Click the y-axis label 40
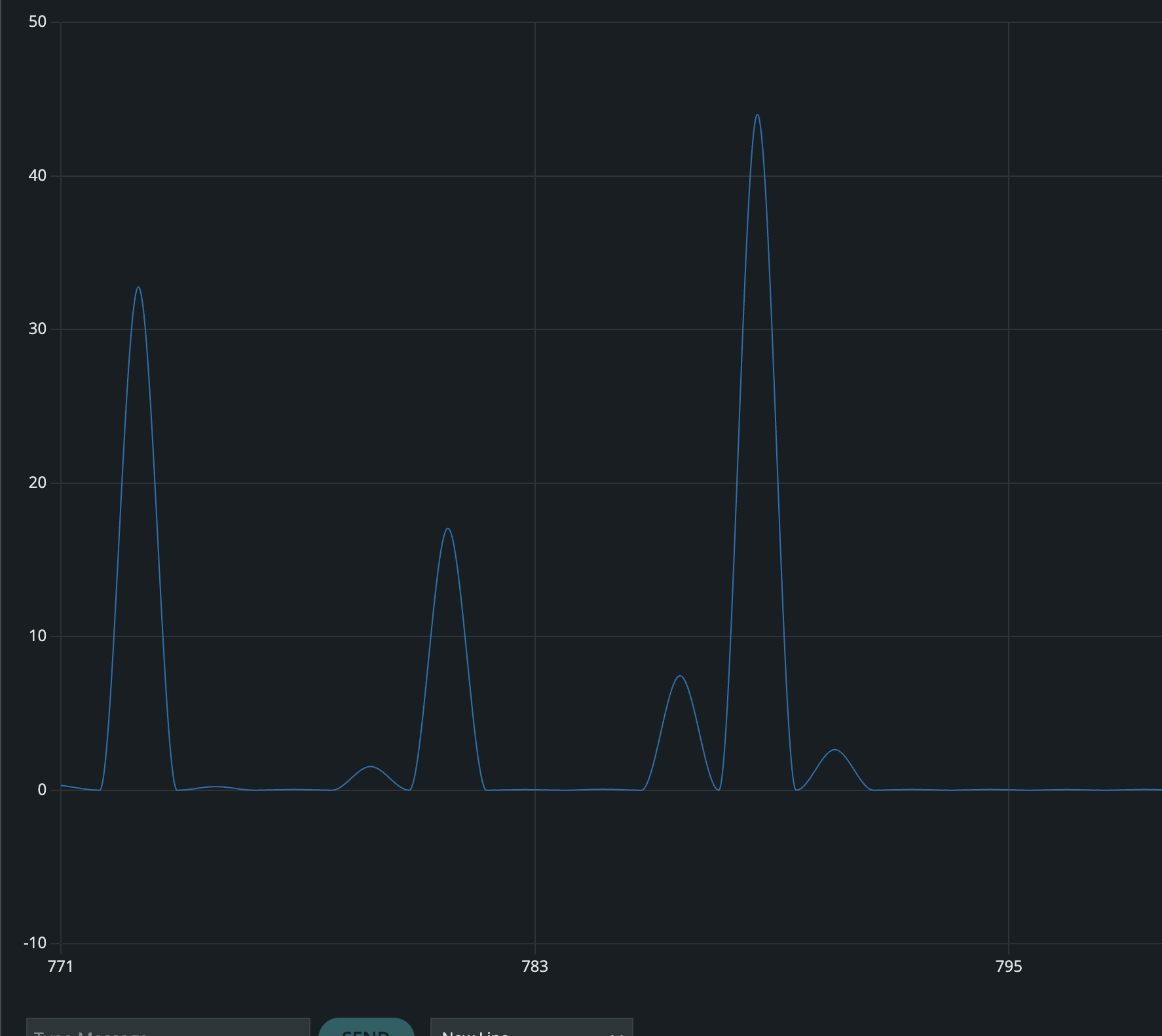This screenshot has width=1162, height=1036. (38, 176)
